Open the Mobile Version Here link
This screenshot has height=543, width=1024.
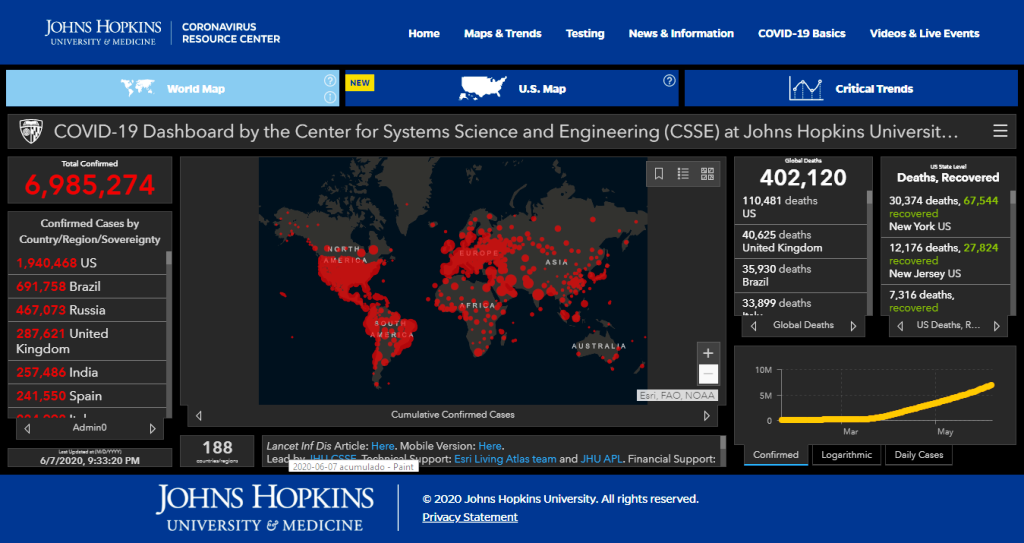coord(490,446)
